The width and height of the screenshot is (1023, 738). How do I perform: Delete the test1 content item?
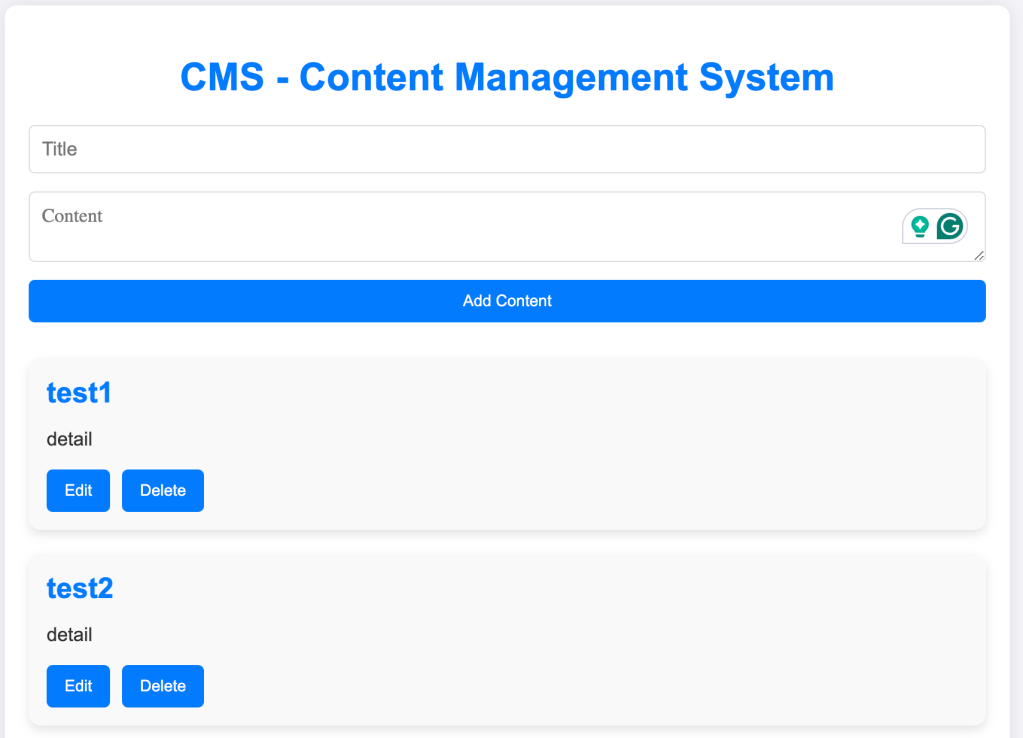[x=162, y=490]
